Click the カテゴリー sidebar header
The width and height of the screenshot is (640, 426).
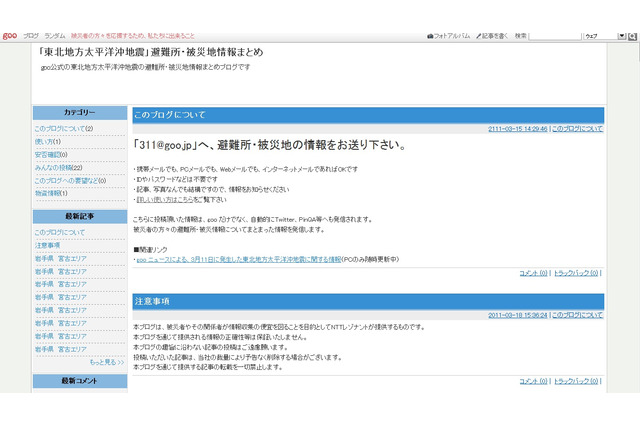[x=80, y=113]
